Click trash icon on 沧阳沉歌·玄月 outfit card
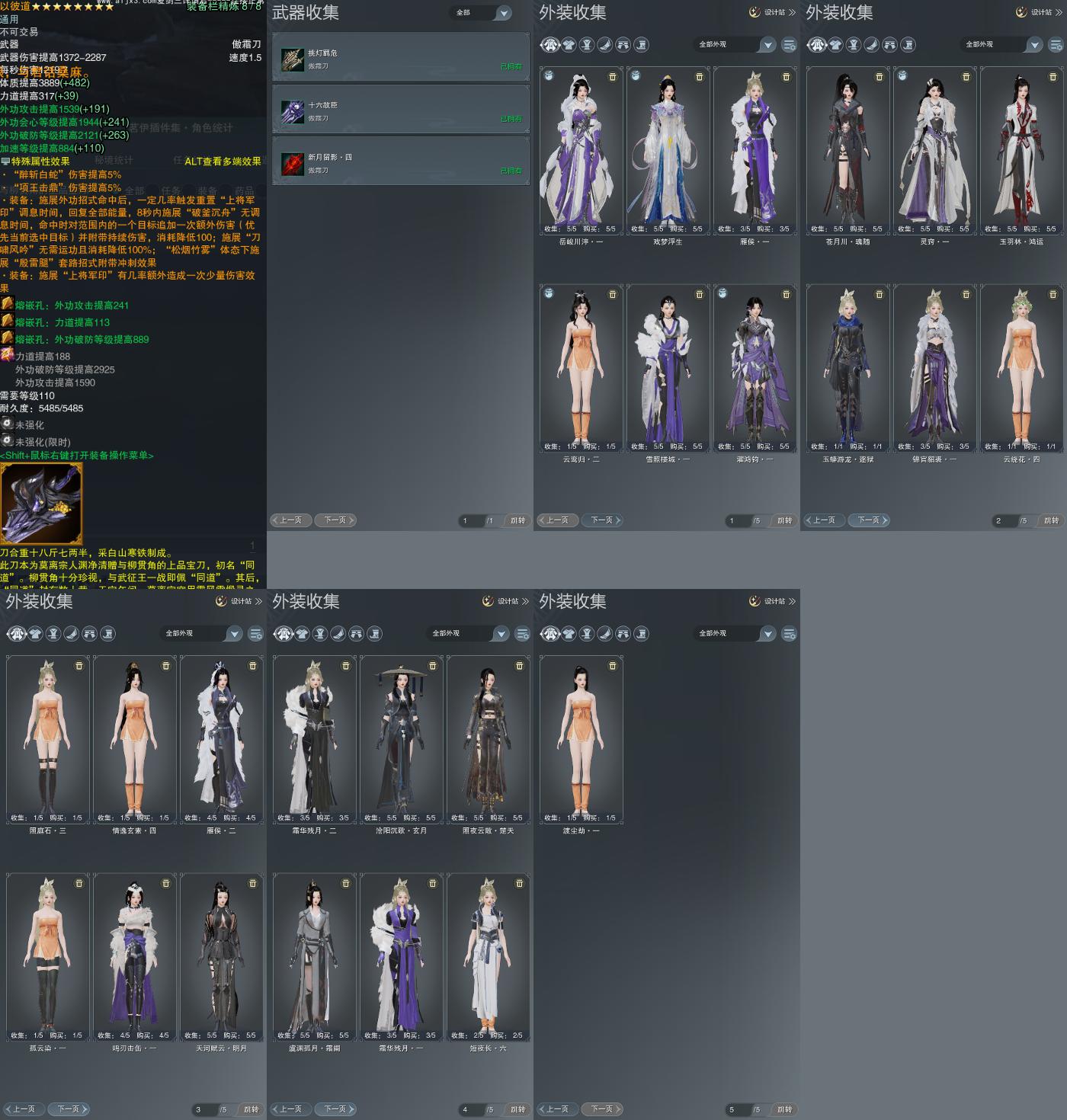This screenshot has width=1067, height=1120. click(433, 666)
